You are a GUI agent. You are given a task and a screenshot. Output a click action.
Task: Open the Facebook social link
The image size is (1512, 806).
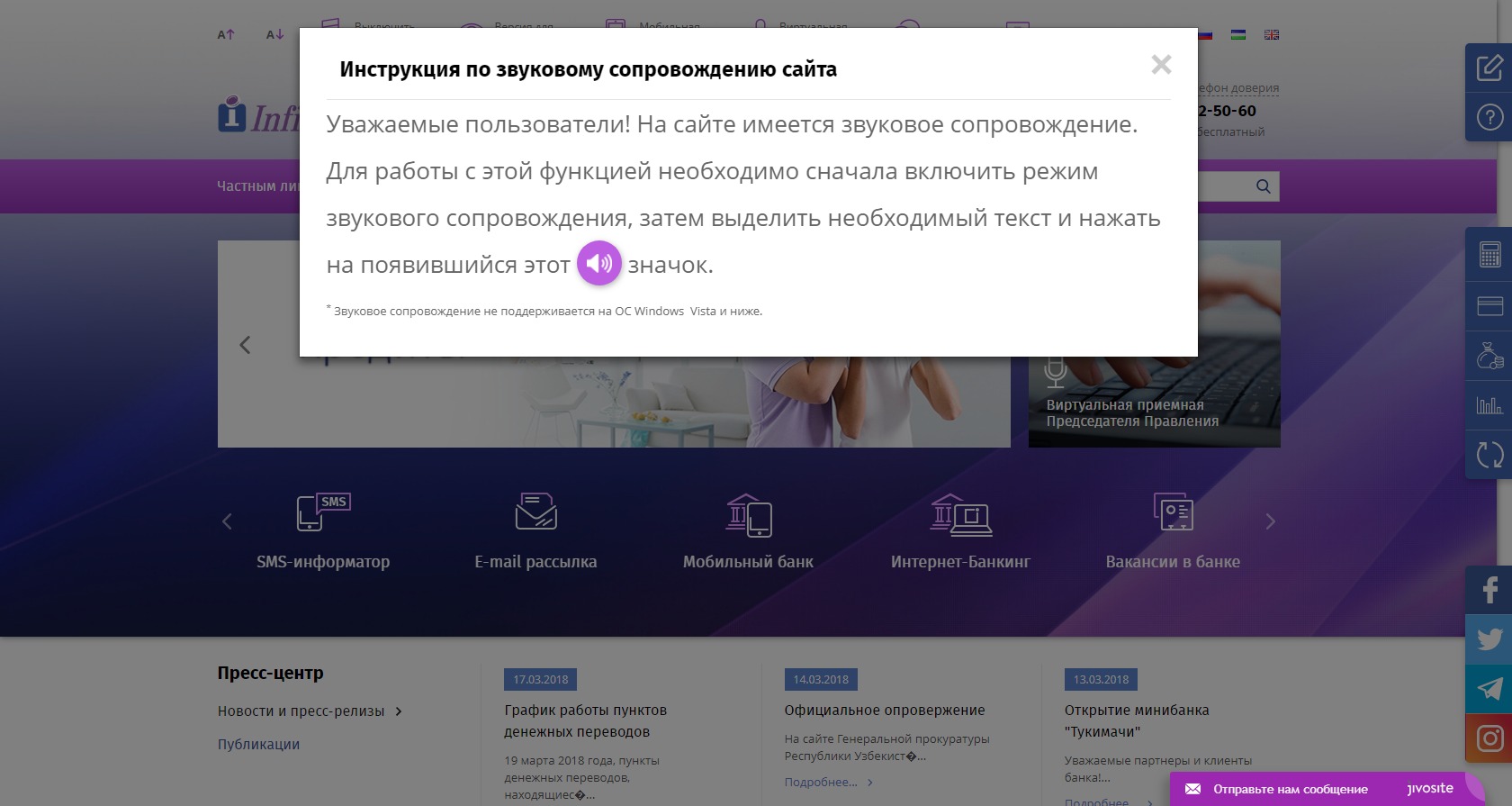coord(1489,590)
